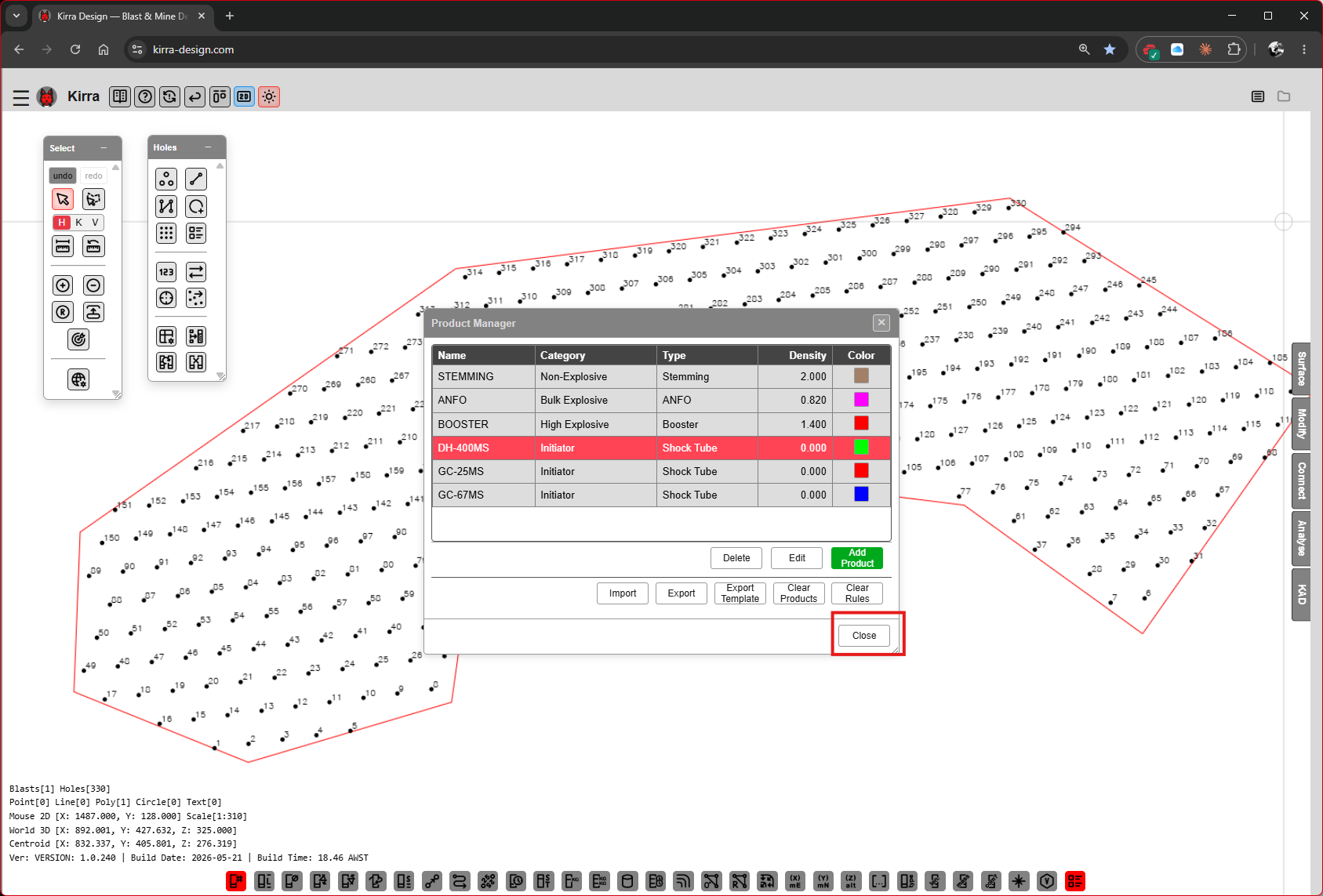Image resolution: width=1323 pixels, height=896 pixels.
Task: Click the cylinder icon in bottom toolbar
Action: tap(627, 881)
